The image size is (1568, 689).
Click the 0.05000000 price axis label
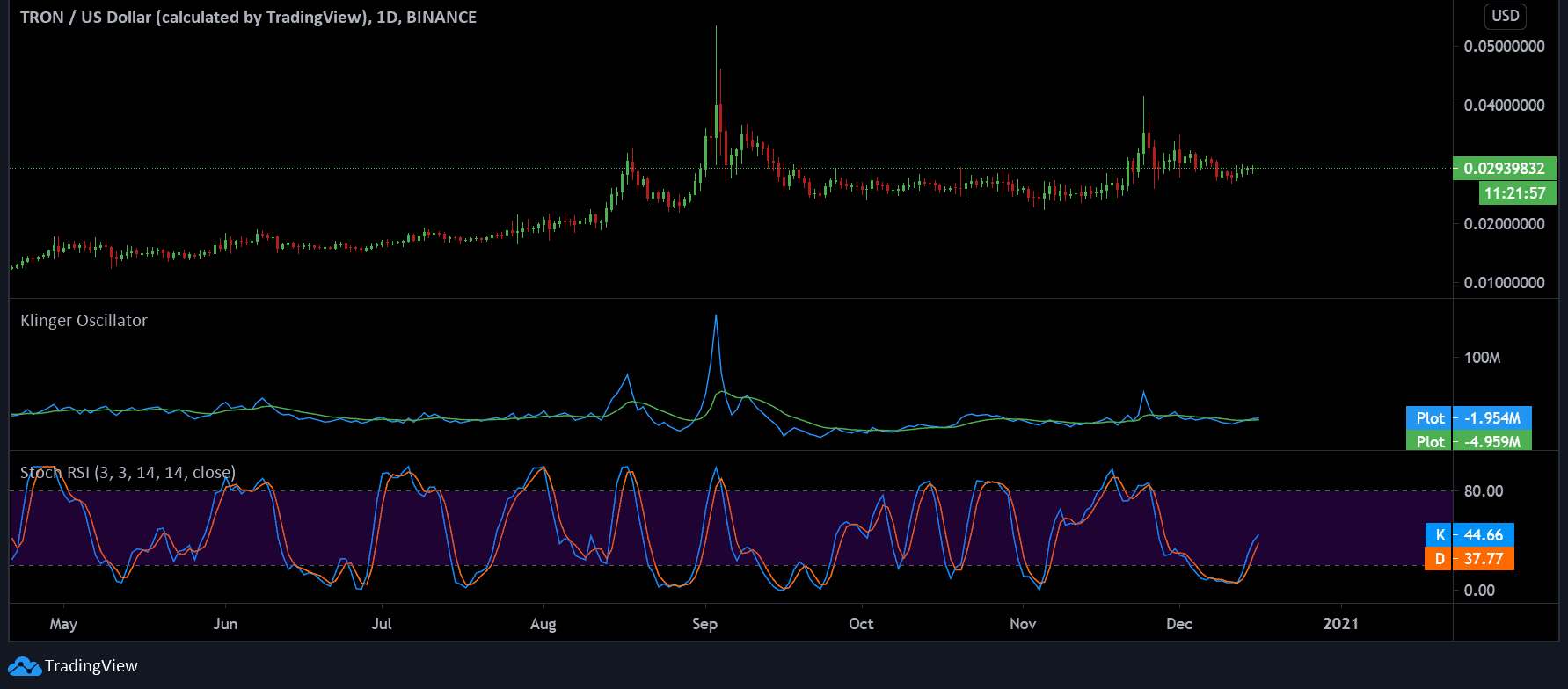(1504, 47)
